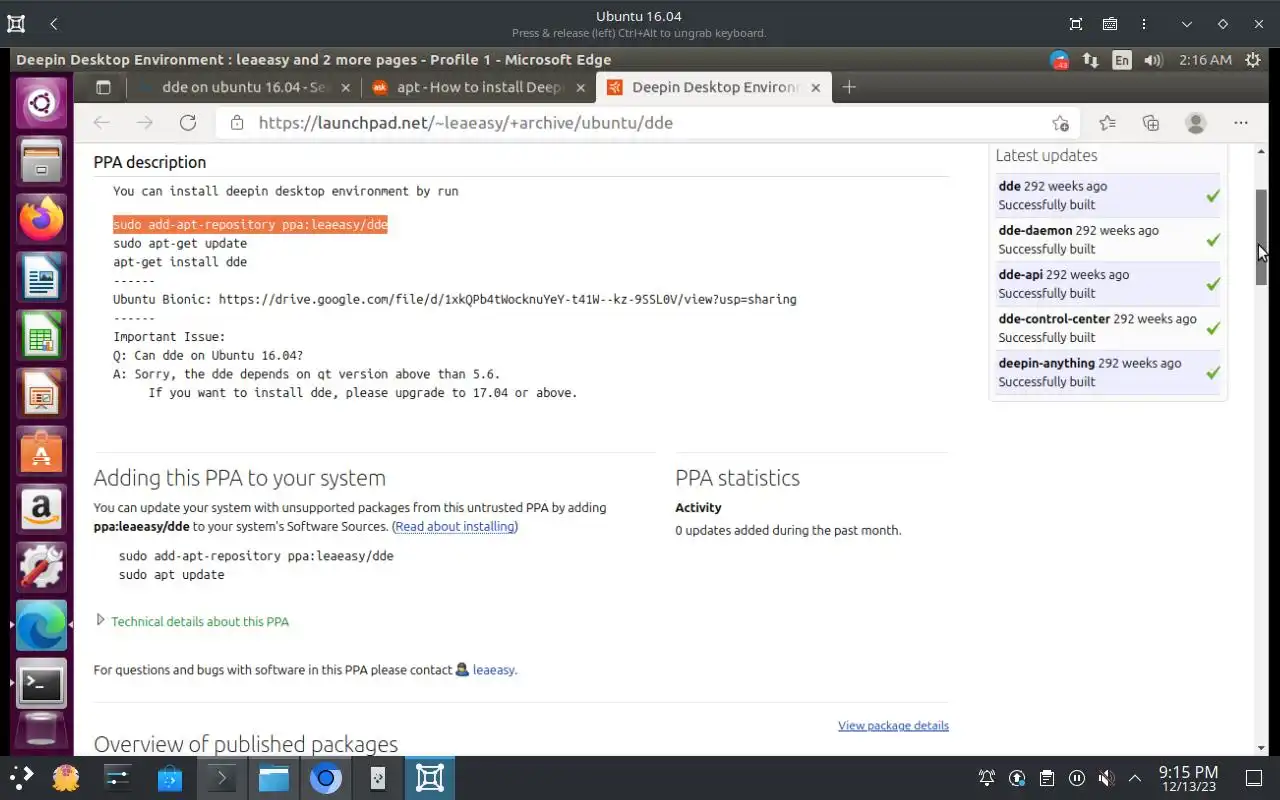Open Firefox from the Ubuntu launcher
This screenshot has height=800, width=1280.
coord(41,219)
